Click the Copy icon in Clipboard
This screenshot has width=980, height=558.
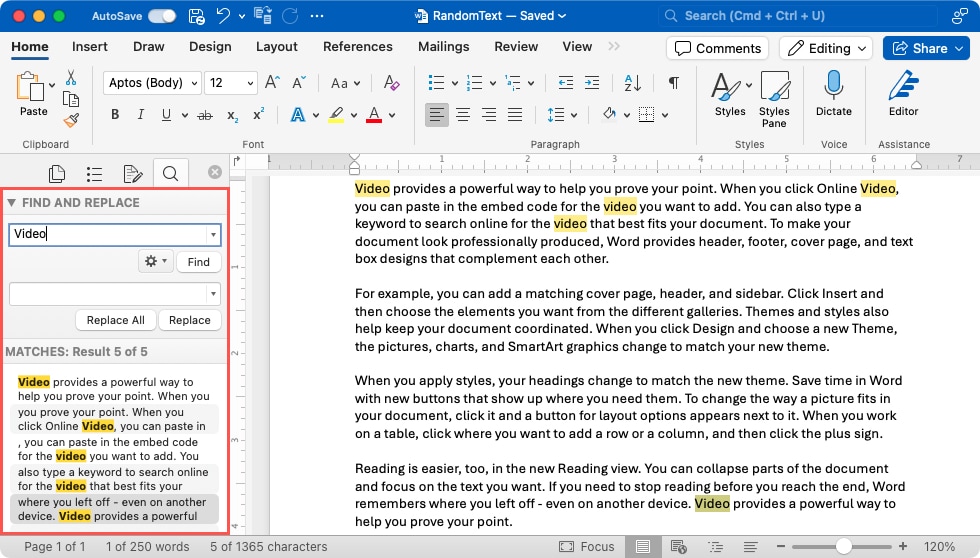click(x=71, y=99)
